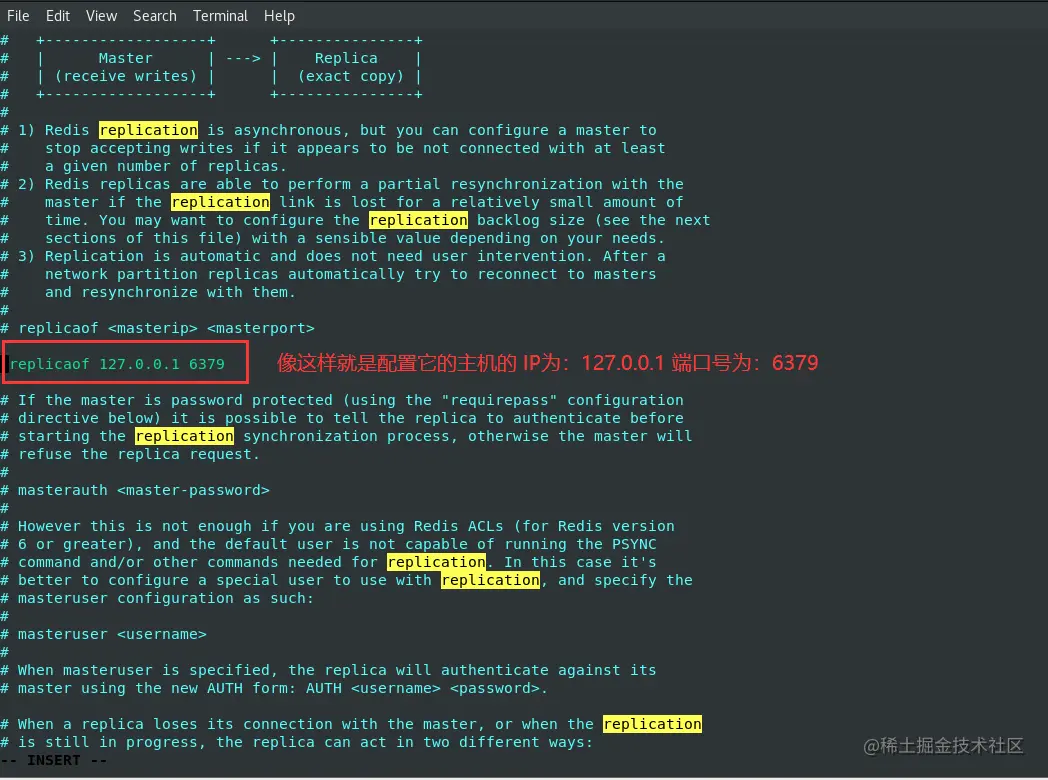Click the '-- INSERT --' mode indicator
This screenshot has height=780, width=1048.
point(53,761)
